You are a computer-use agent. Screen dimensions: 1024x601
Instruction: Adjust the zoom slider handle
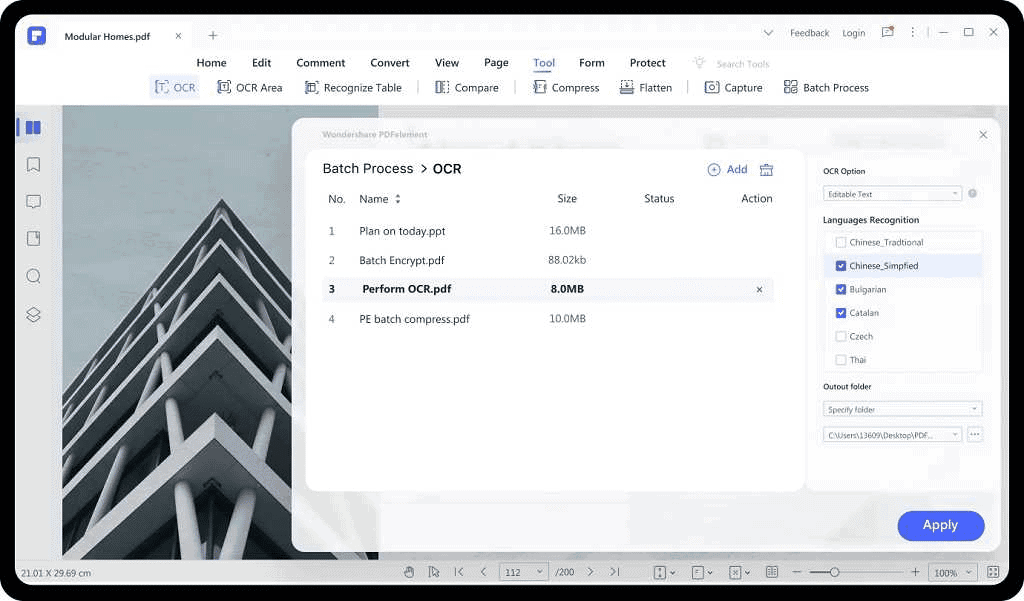pos(834,572)
